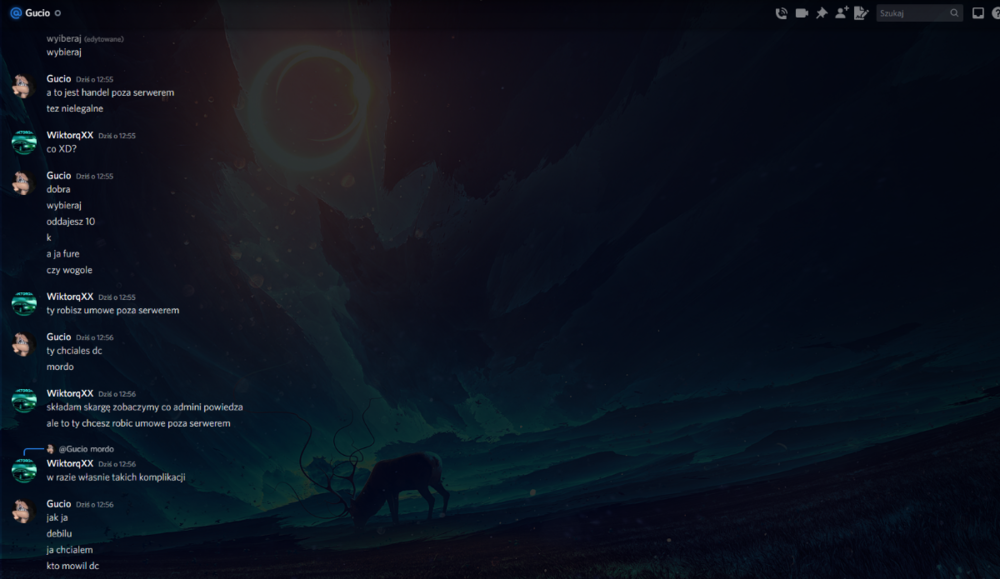Screen dimensions: 1000x579
Task: Open the Gucio username above "a to jest handel"
Action: pos(59,78)
